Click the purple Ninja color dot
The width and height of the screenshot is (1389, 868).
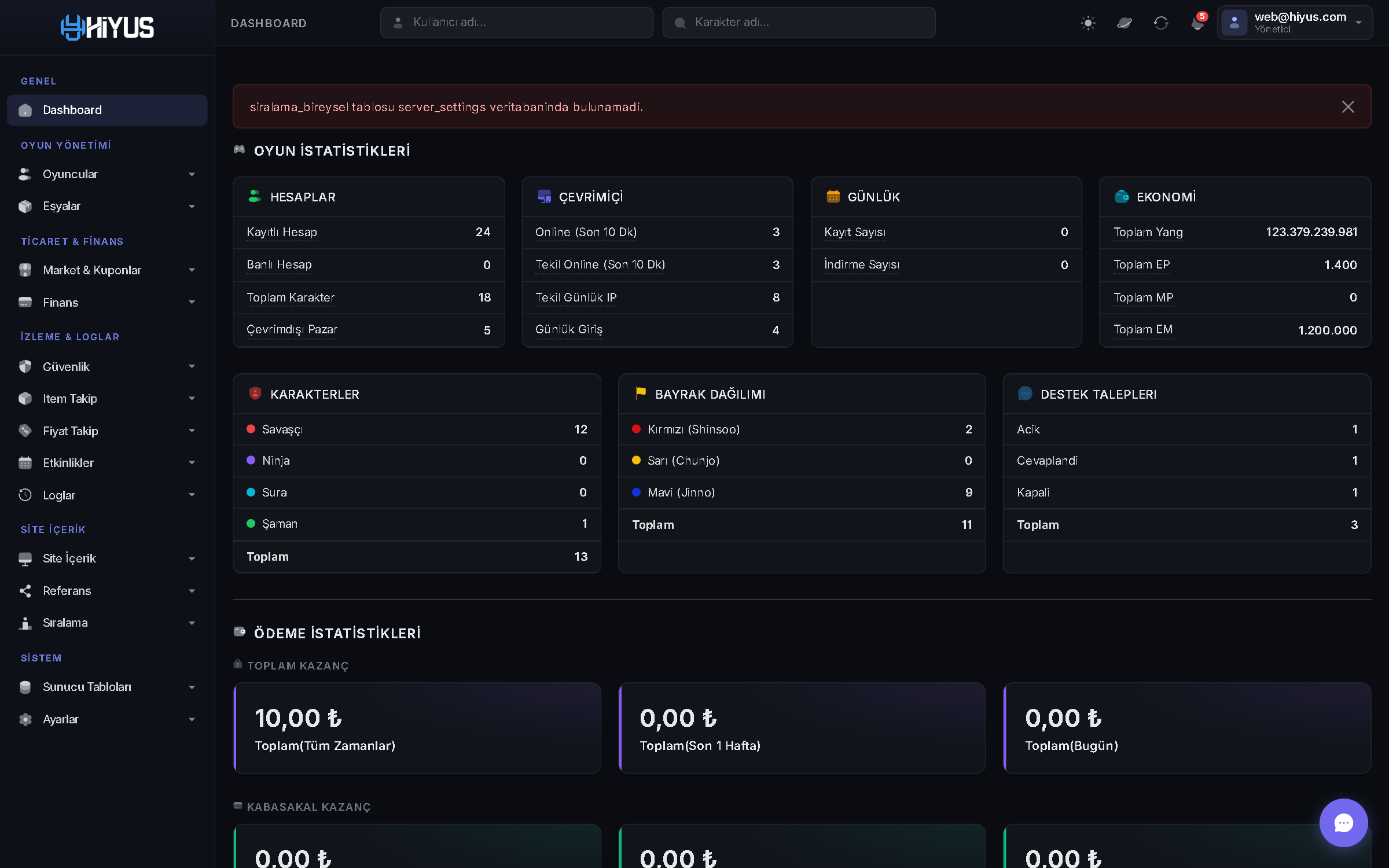pos(251,461)
